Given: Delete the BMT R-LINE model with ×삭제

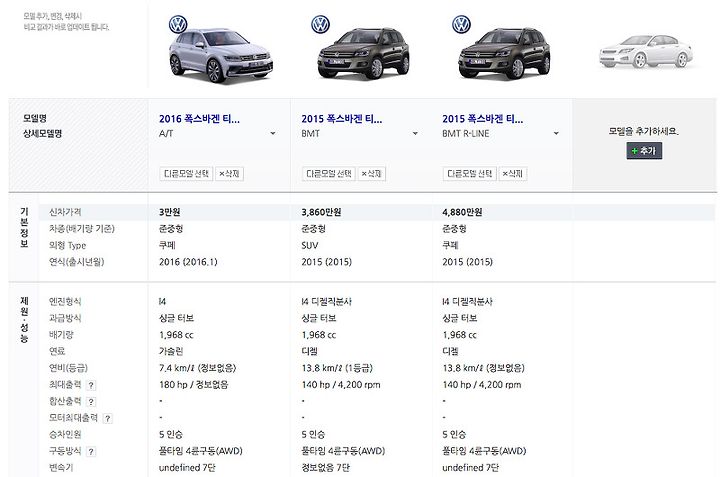Looking at the screenshot, I should click(x=512, y=174).
